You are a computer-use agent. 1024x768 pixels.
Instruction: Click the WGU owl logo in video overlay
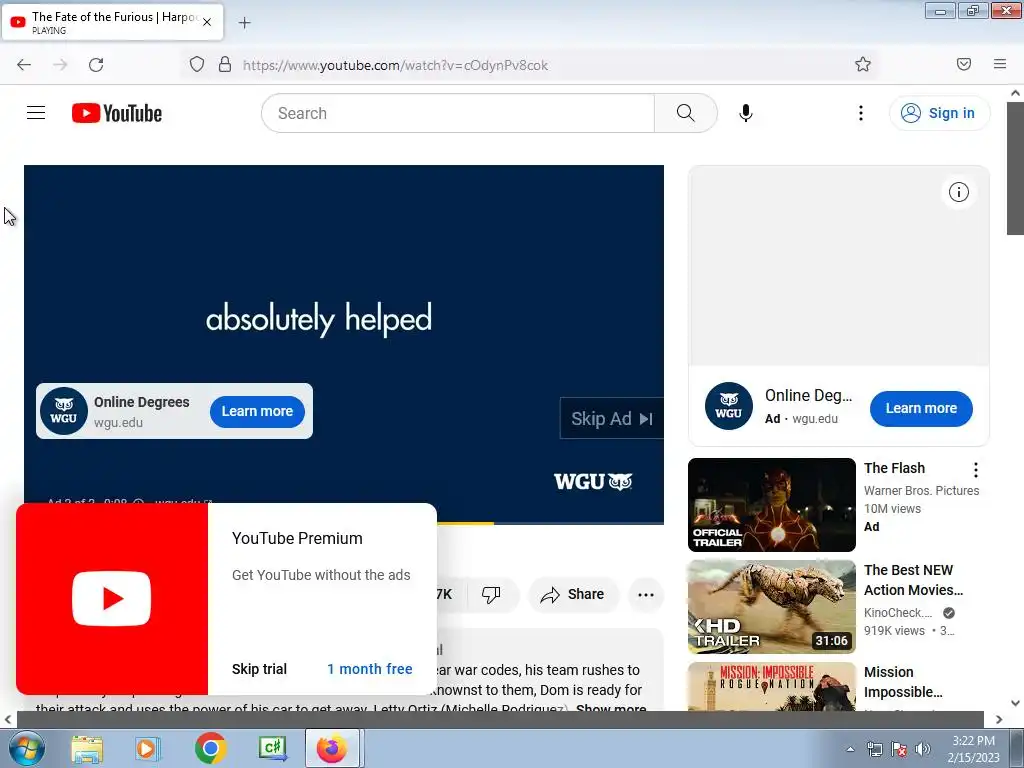point(64,411)
